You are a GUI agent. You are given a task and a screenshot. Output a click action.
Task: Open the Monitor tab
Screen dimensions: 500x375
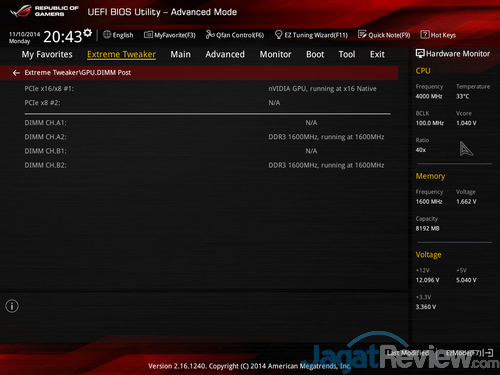(x=275, y=54)
